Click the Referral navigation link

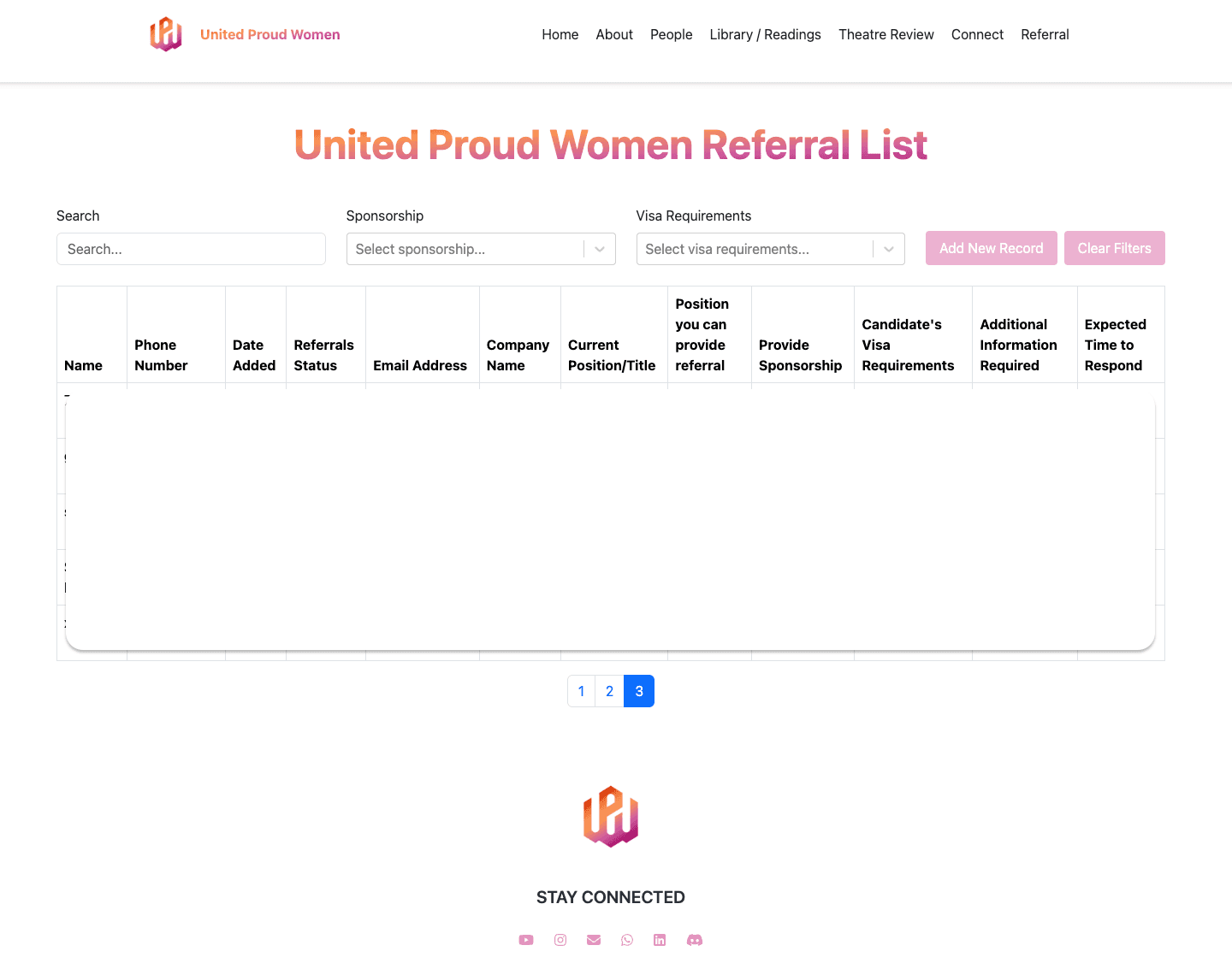click(x=1045, y=34)
